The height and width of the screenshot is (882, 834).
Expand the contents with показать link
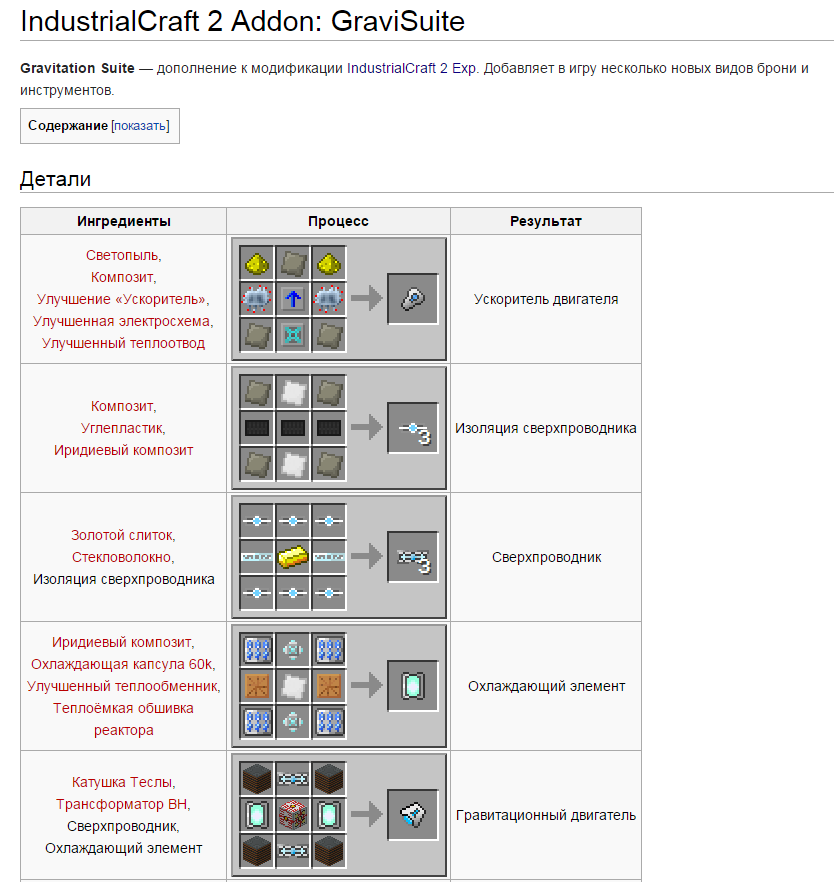pyautogui.click(x=140, y=126)
